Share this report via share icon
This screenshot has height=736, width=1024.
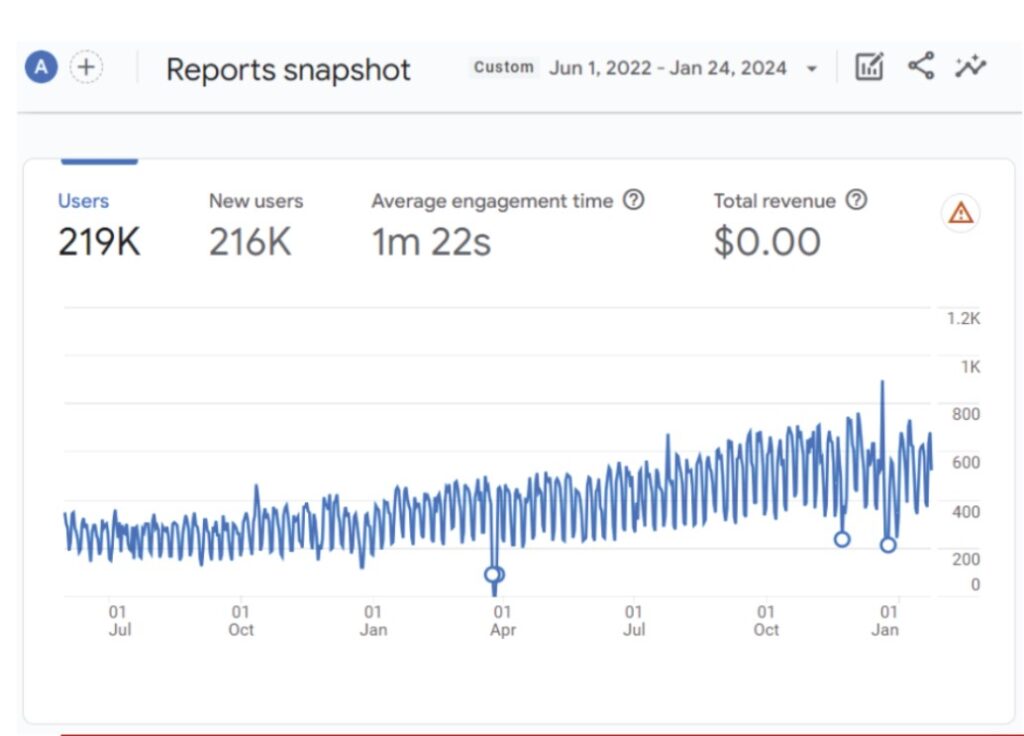pos(921,66)
